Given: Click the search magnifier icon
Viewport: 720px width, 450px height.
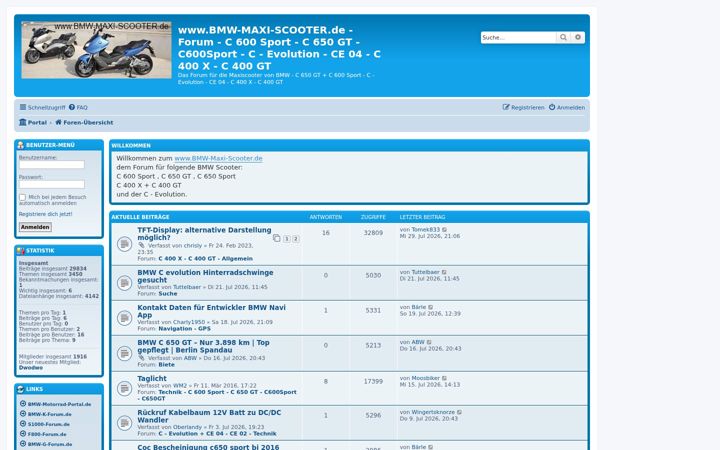Looking at the screenshot, I should coord(563,37).
